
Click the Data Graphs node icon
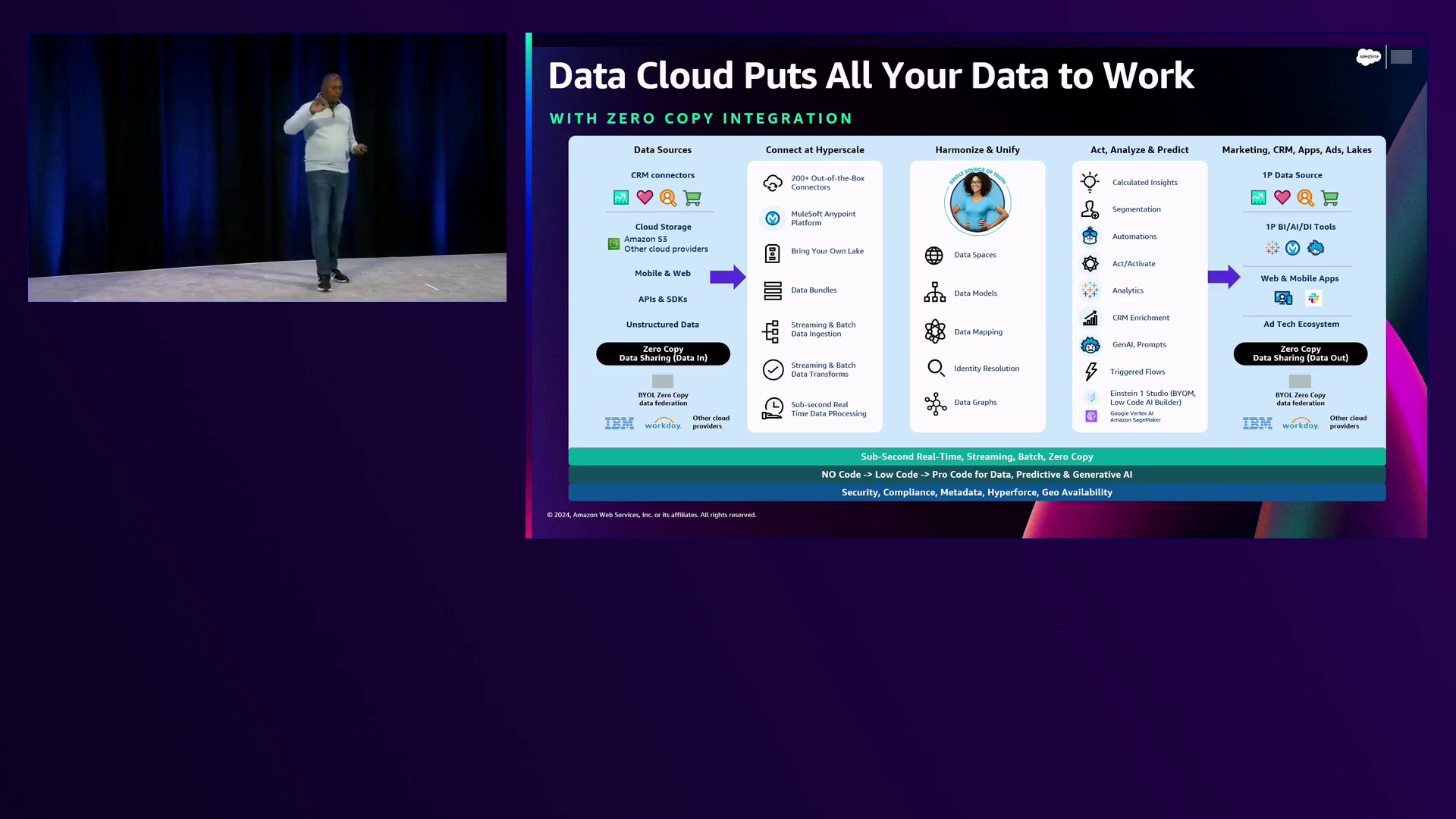pyautogui.click(x=935, y=403)
